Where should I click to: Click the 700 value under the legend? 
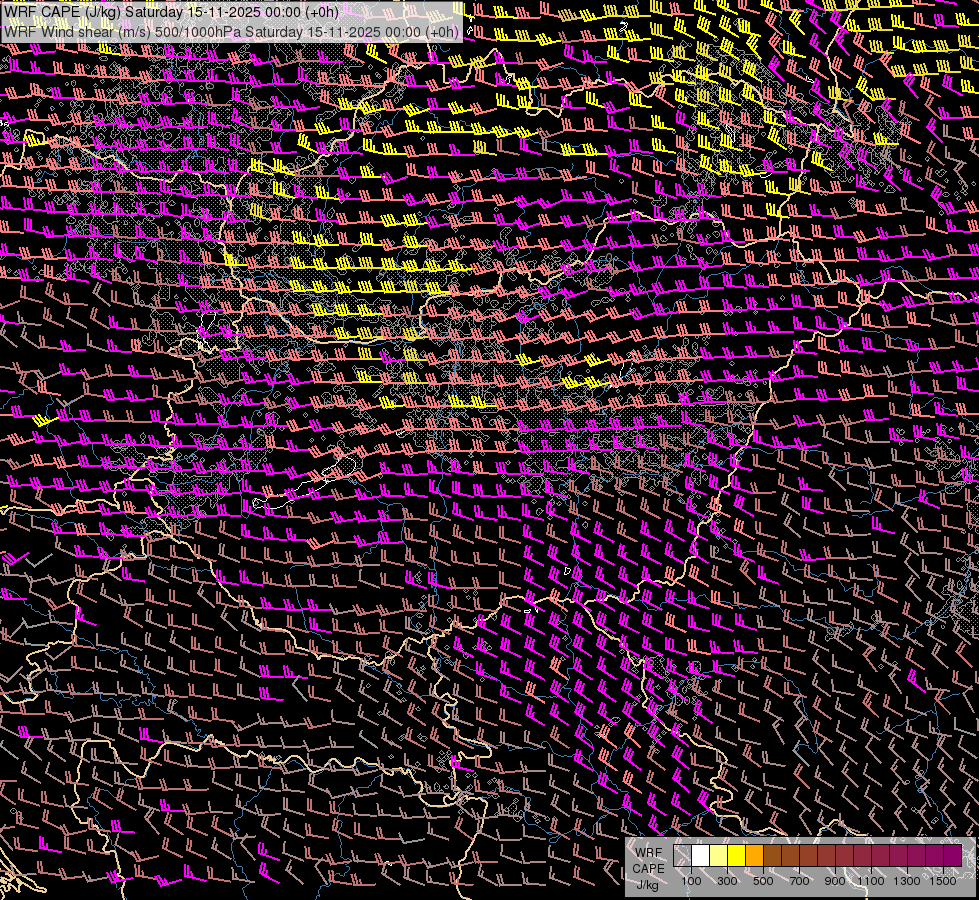tap(799, 882)
